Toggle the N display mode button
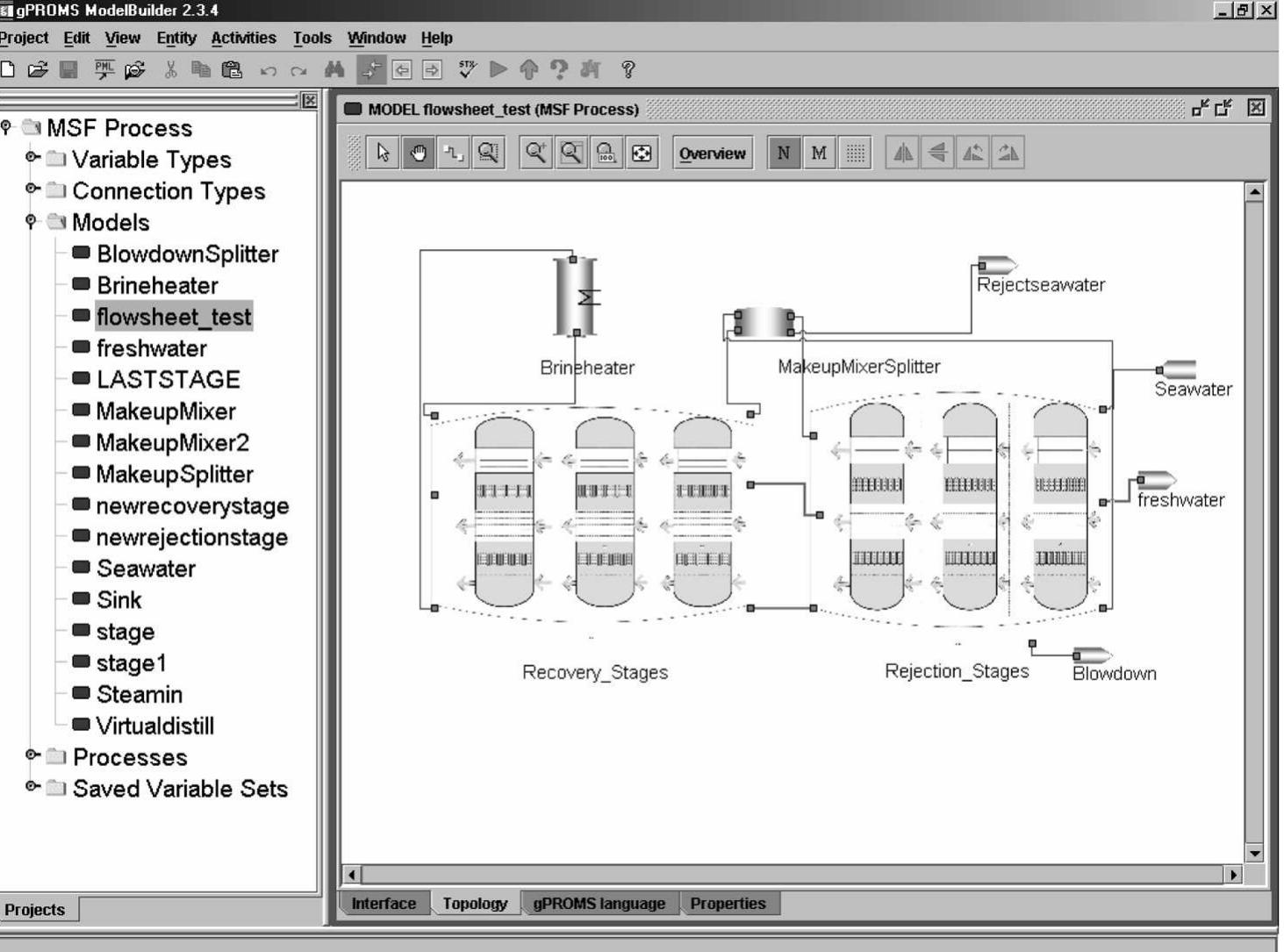The image size is (1284, 952). [784, 153]
